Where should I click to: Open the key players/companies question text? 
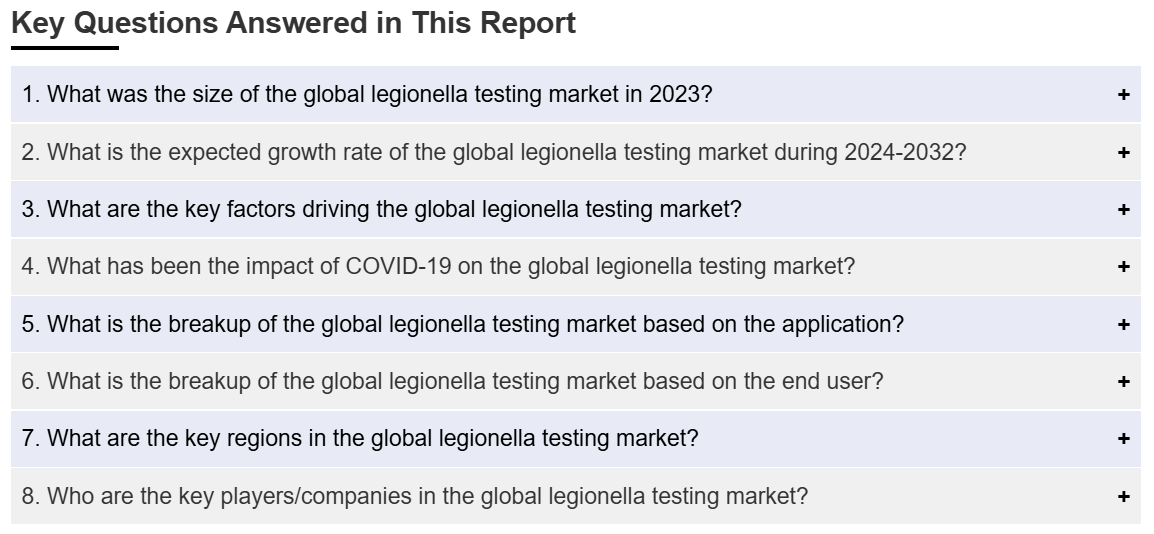(x=414, y=496)
